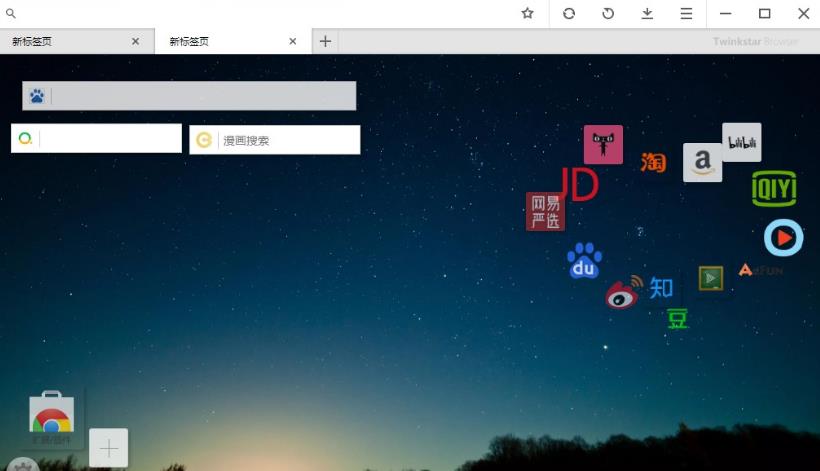Open the Taobao 淘 shortcut

pyautogui.click(x=654, y=163)
